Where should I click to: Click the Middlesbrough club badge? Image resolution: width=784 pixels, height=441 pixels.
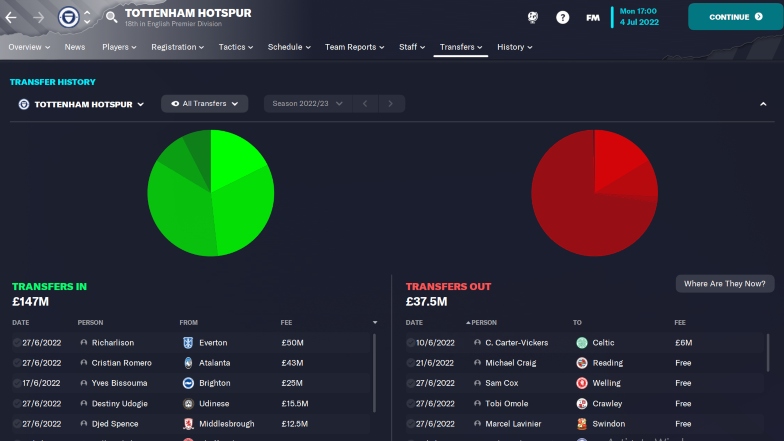coord(188,424)
